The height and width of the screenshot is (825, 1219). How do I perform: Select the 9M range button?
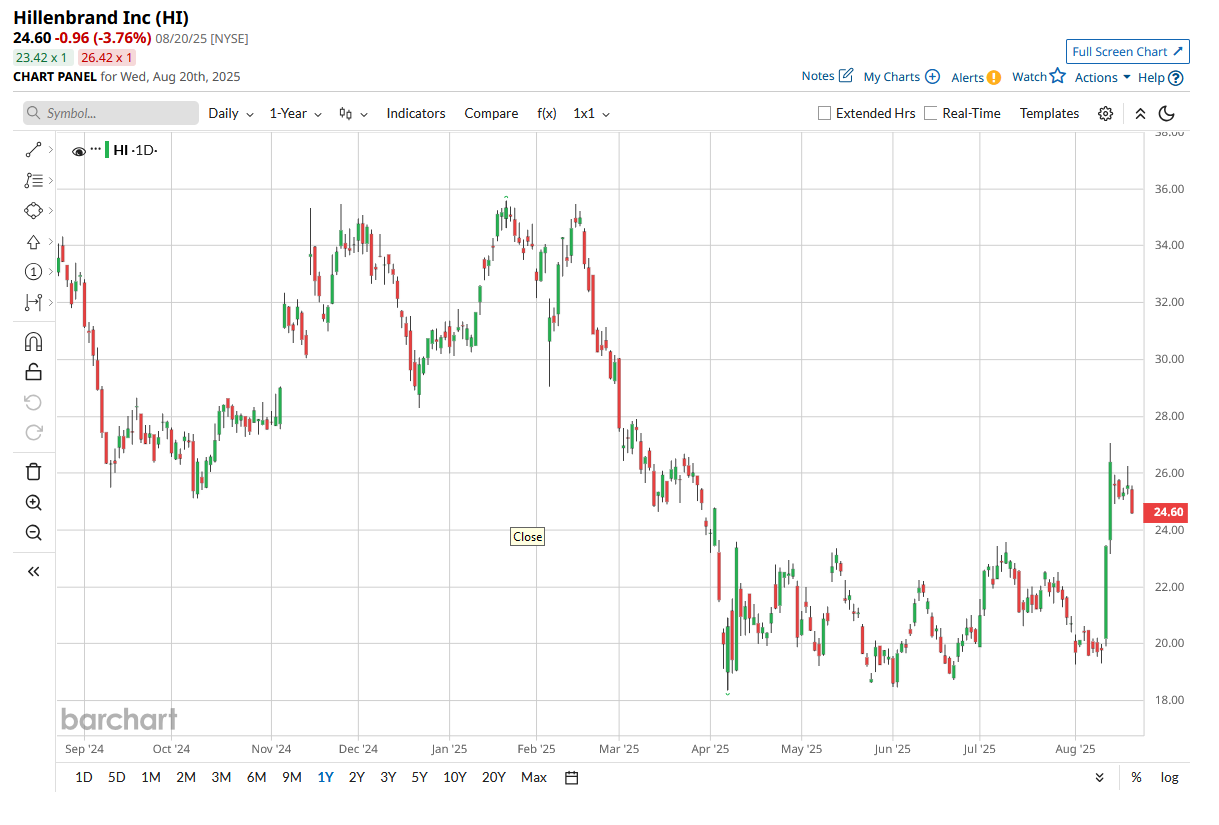click(291, 777)
